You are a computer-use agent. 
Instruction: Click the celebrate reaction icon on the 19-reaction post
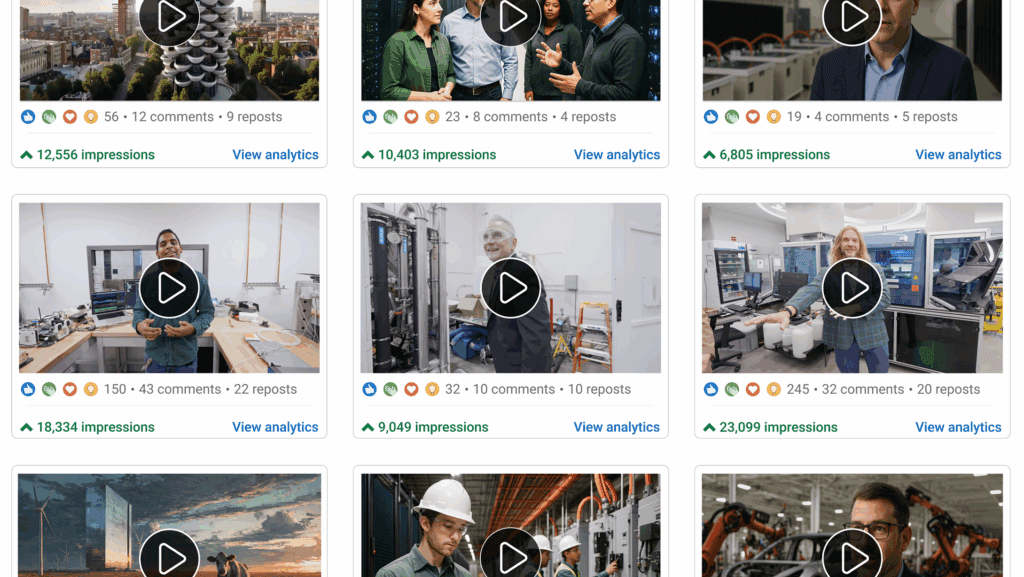(732, 117)
